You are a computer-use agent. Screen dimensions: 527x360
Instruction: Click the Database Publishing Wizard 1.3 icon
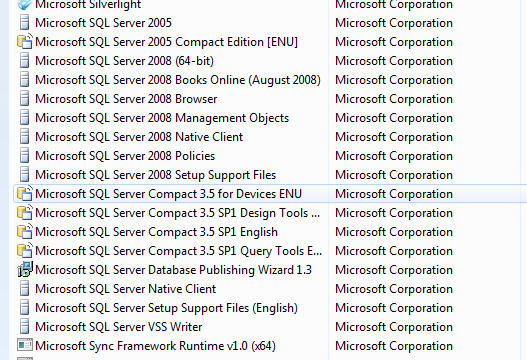(x=25, y=270)
